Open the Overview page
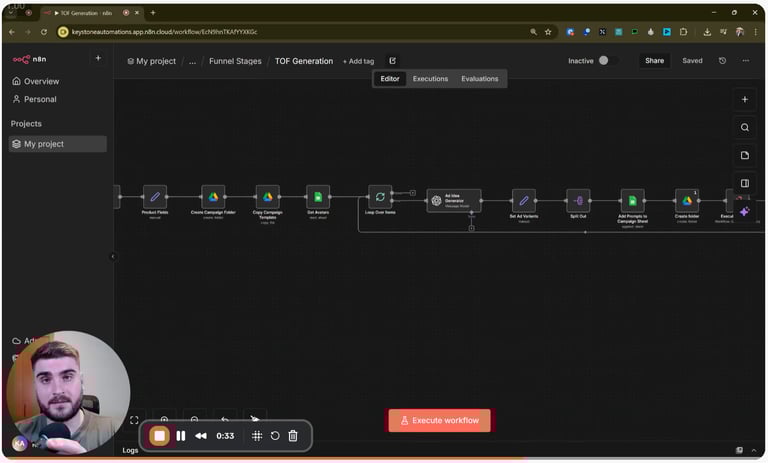Screen dimensions: 768x463 35,81
